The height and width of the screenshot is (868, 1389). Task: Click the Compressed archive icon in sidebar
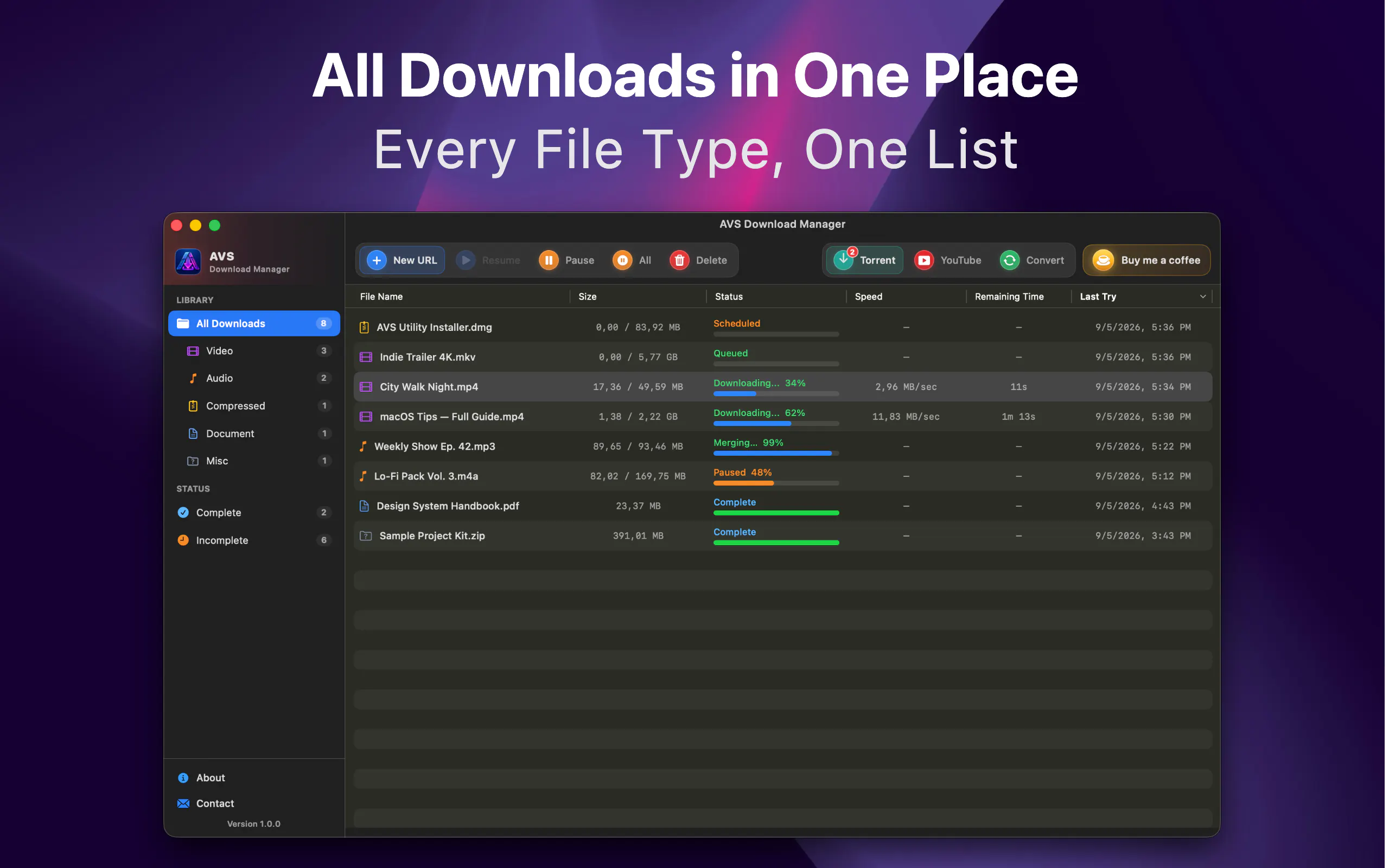[193, 406]
